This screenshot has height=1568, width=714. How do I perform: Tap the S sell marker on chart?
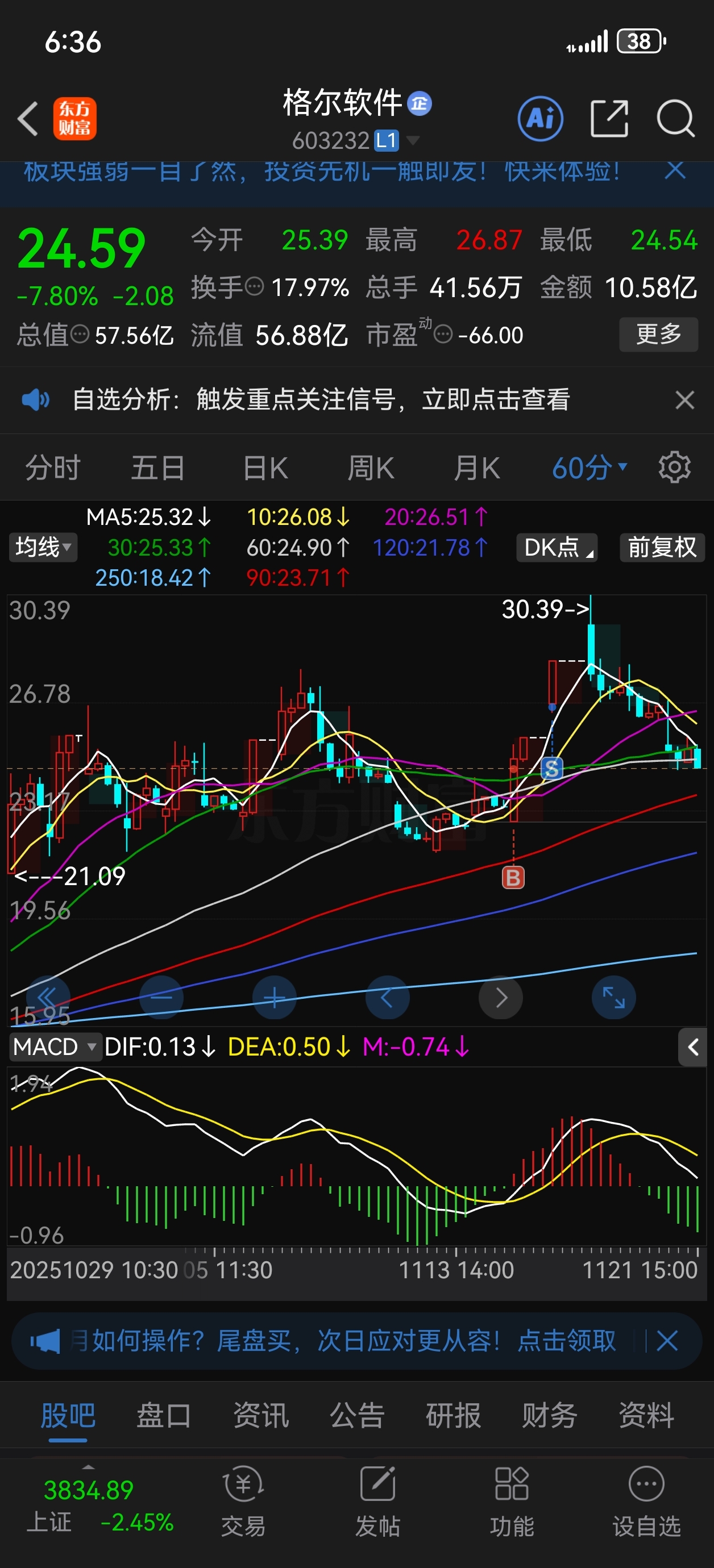pyautogui.click(x=552, y=769)
